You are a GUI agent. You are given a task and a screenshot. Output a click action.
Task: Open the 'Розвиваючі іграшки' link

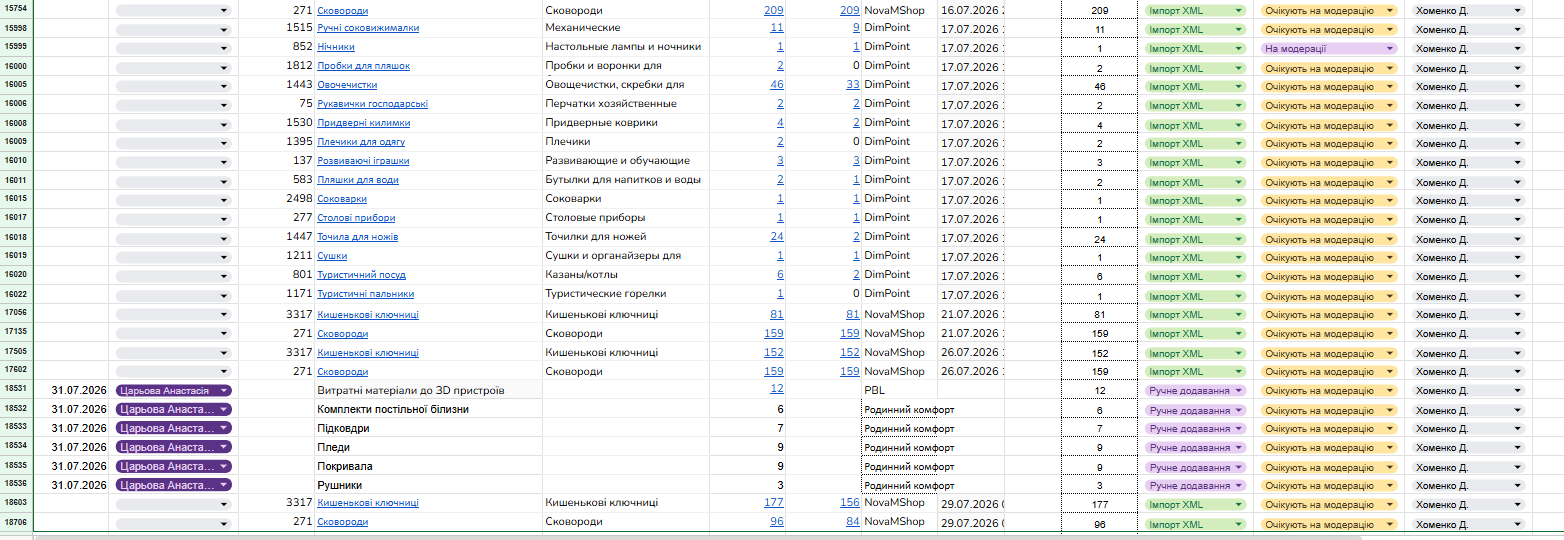(x=363, y=161)
